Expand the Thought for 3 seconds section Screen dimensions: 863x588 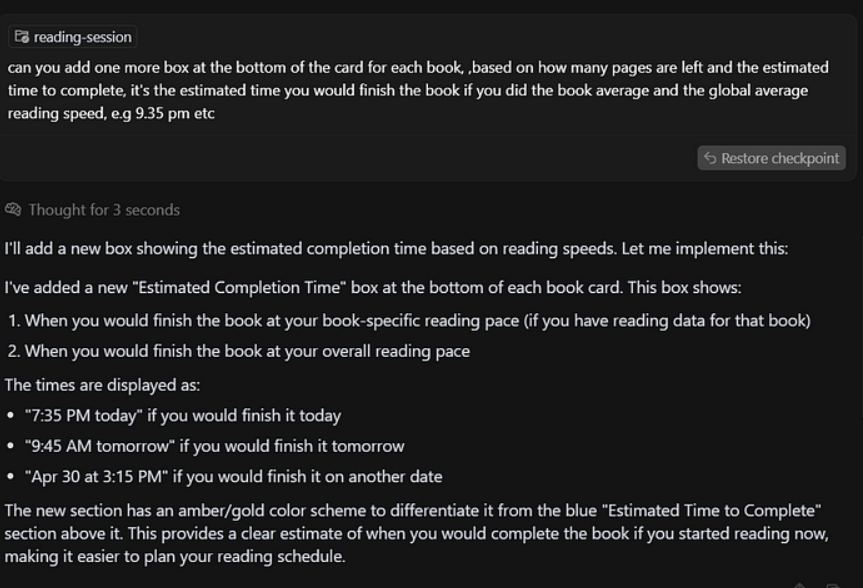[x=92, y=210]
